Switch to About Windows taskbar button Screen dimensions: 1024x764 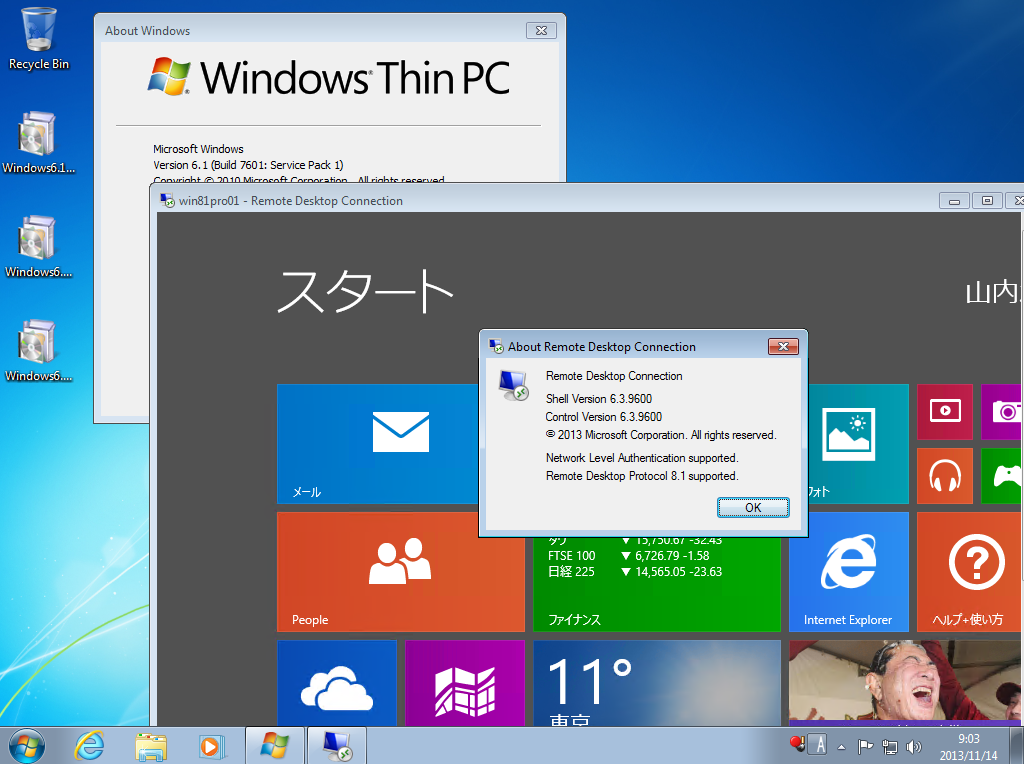(x=274, y=746)
